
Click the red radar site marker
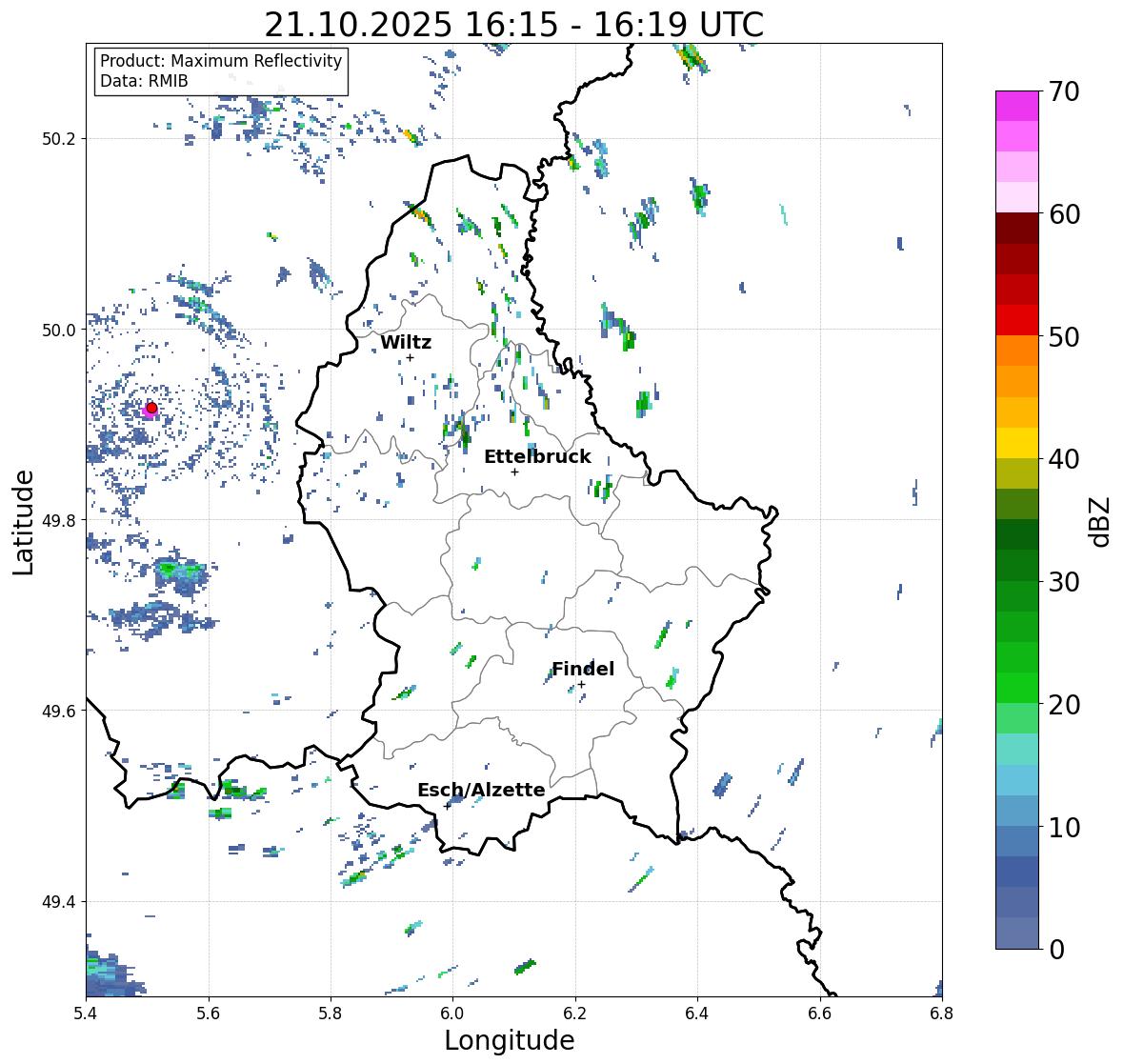pos(151,408)
